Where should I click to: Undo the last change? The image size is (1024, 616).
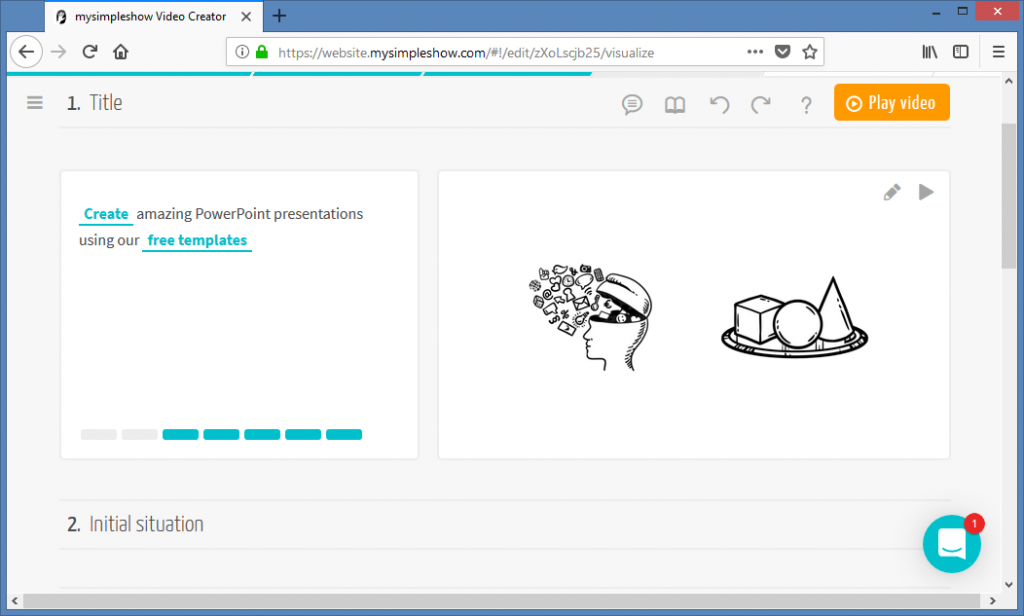719,105
